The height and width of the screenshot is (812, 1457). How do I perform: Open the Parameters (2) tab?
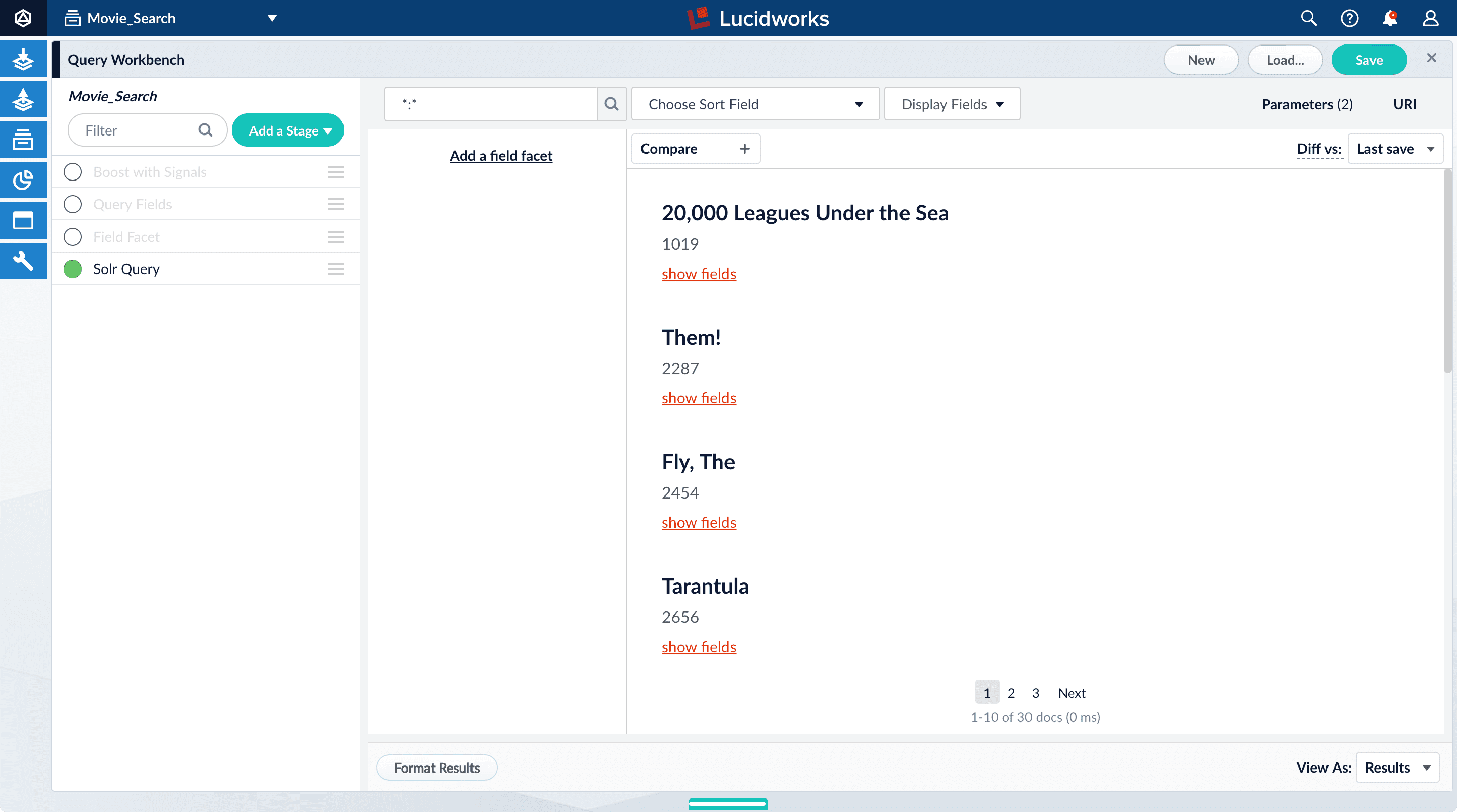[x=1307, y=104]
